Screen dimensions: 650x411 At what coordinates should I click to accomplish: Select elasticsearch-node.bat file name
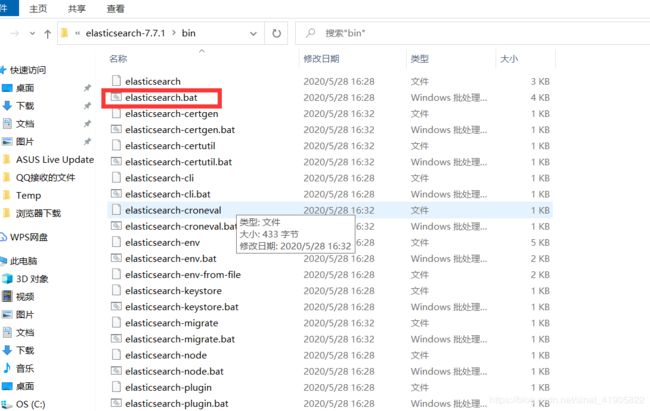(174, 371)
